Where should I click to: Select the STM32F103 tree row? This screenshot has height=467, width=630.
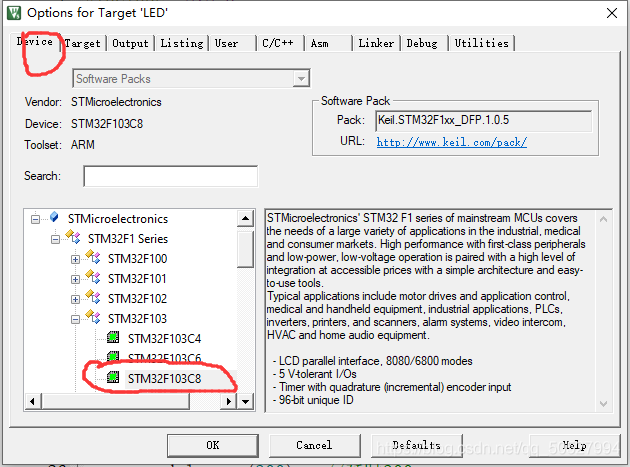click(137, 319)
